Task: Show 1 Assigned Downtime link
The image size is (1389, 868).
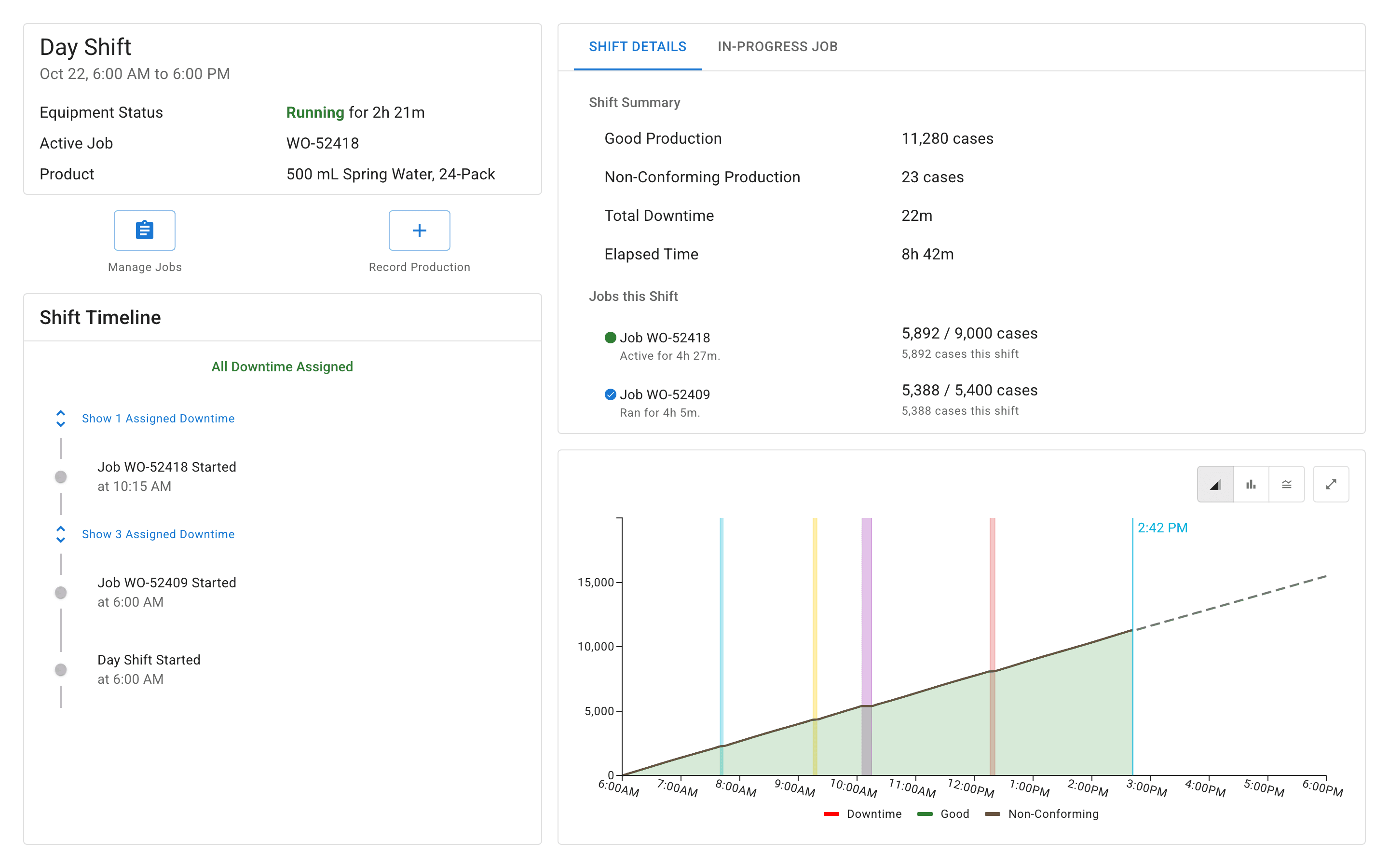Action: [x=158, y=419]
